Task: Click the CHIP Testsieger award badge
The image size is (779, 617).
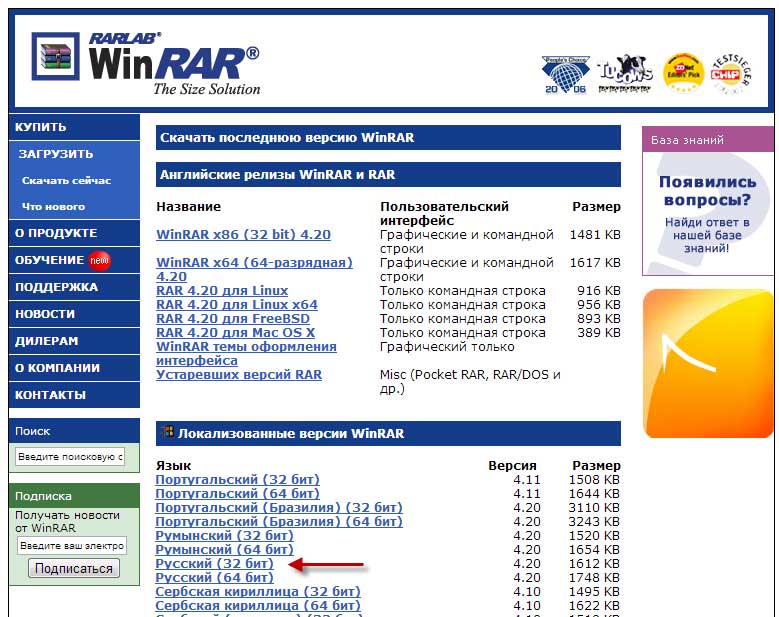Action: click(731, 74)
